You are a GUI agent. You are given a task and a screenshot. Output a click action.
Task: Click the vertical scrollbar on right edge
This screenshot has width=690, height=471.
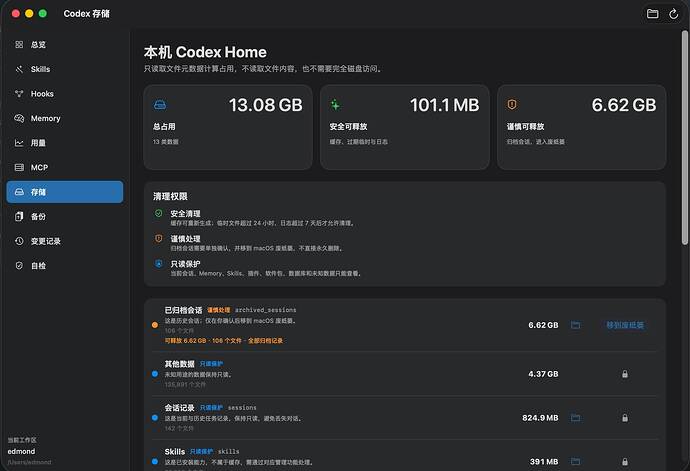pos(684,137)
